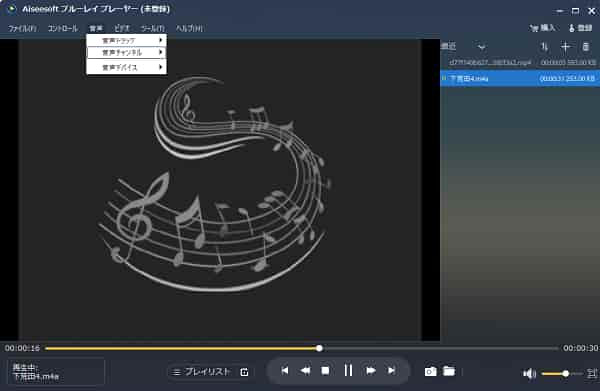Expand the 音声チャンネル submenu
Image resolution: width=600 pixels, height=391 pixels.
coord(127,52)
